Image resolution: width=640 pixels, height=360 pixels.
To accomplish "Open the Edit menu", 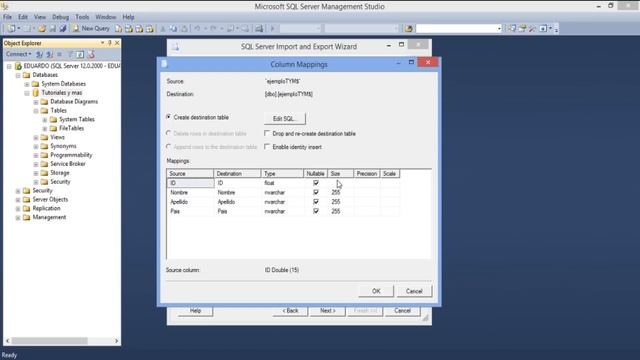I will click(x=23, y=17).
